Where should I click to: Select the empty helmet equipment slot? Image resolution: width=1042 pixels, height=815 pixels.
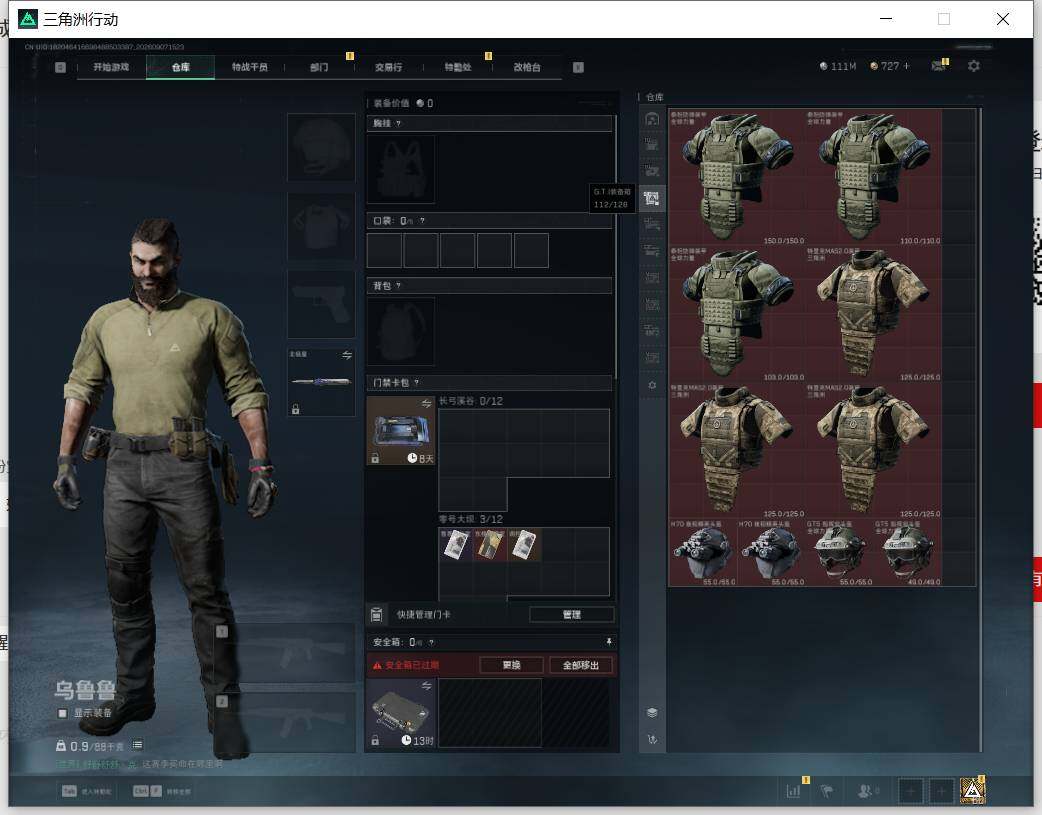pyautogui.click(x=321, y=147)
